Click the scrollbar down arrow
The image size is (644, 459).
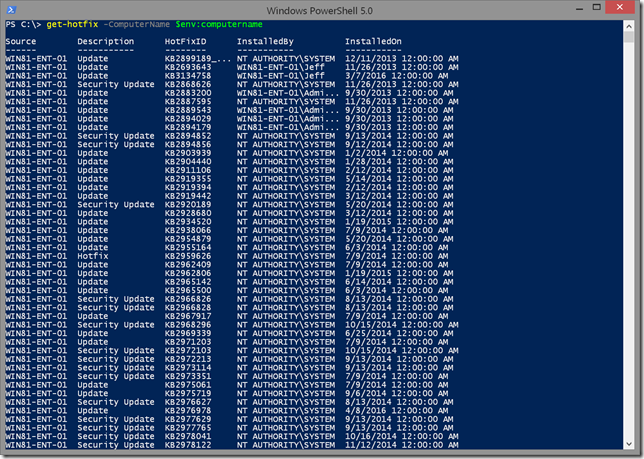point(629,444)
